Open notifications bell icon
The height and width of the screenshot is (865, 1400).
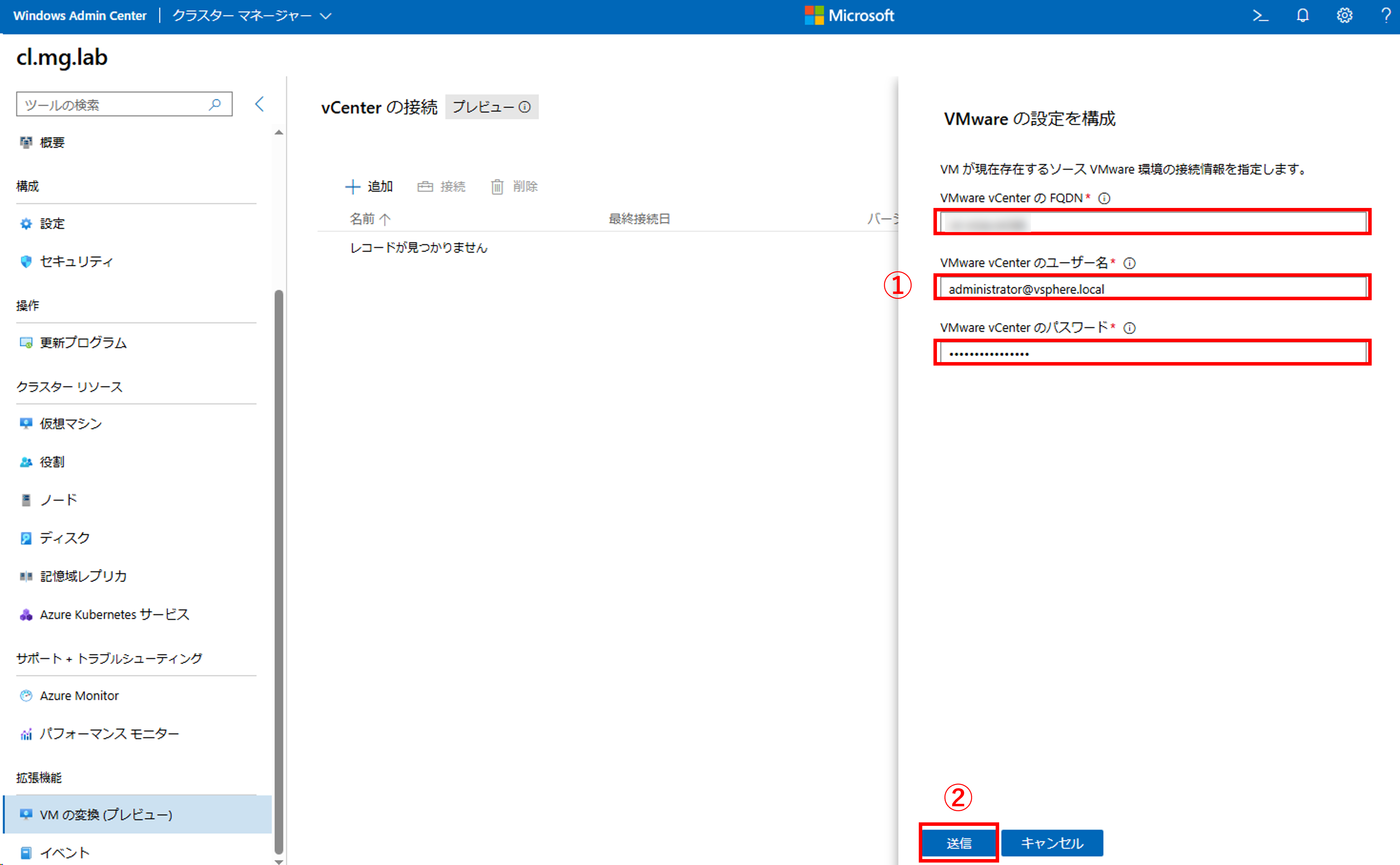[x=1302, y=15]
